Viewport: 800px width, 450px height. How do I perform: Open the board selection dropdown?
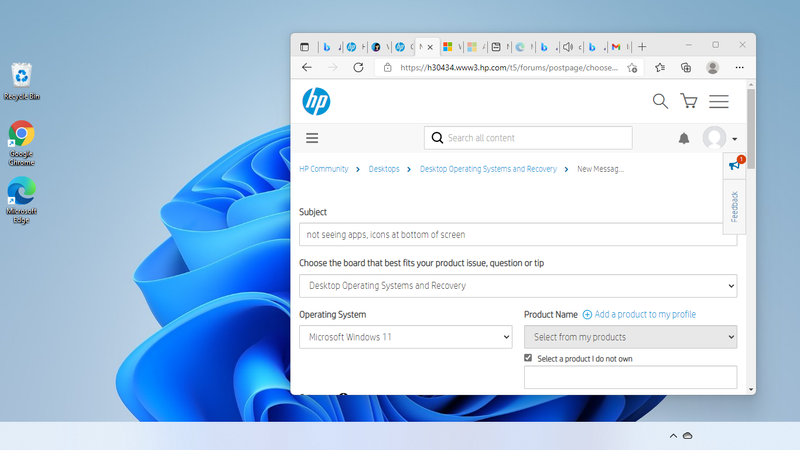tap(518, 286)
